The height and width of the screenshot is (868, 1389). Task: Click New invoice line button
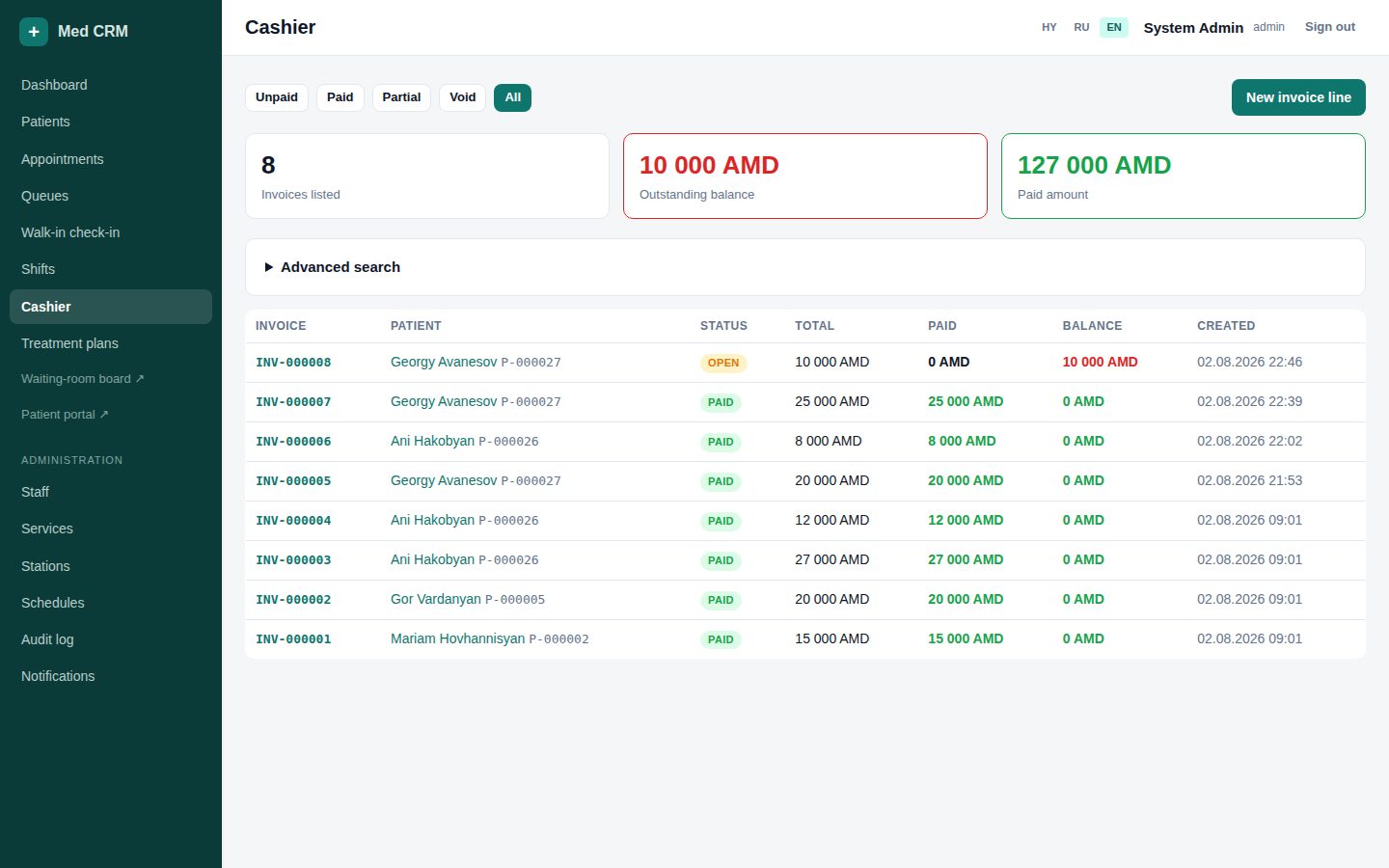pos(1298,97)
